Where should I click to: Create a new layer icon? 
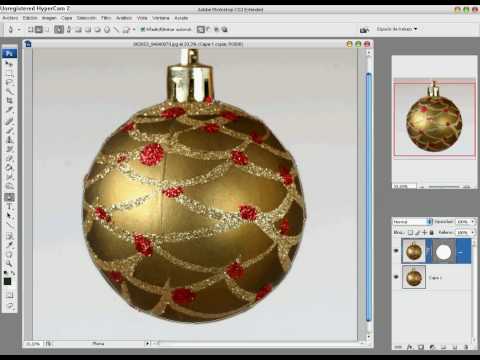[455, 347]
